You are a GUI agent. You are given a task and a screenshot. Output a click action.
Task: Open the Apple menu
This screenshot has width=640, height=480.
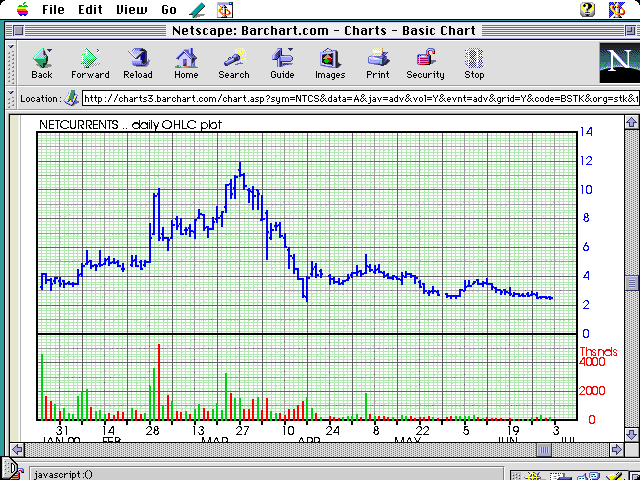[23, 9]
